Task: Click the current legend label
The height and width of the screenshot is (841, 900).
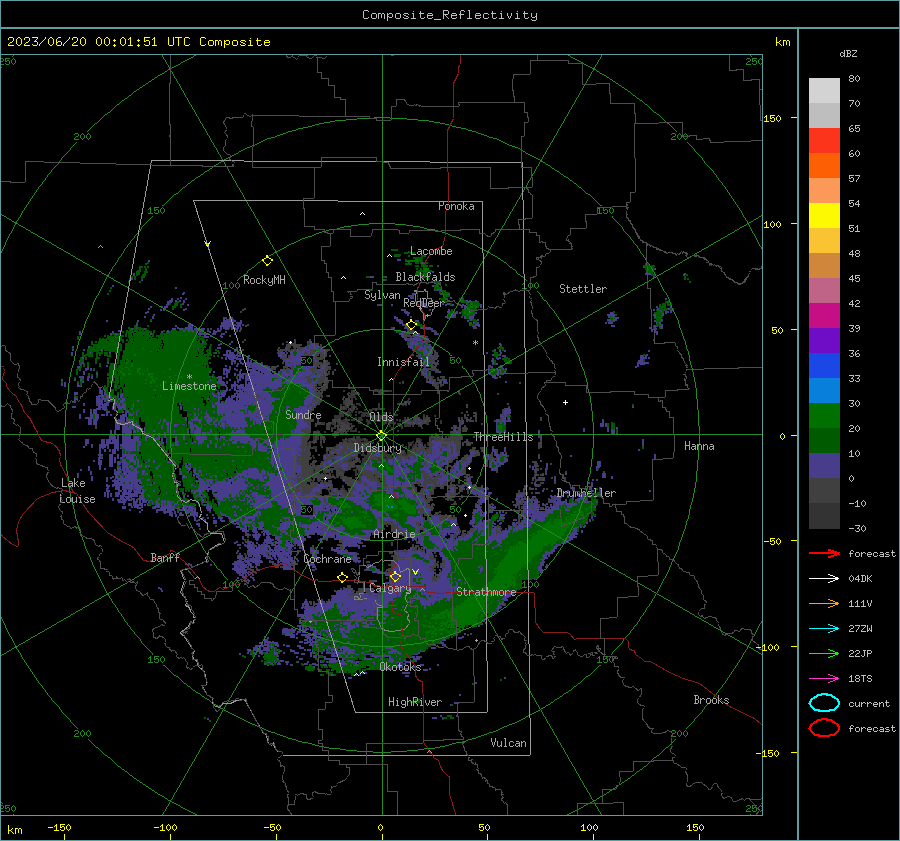Action: click(869, 703)
